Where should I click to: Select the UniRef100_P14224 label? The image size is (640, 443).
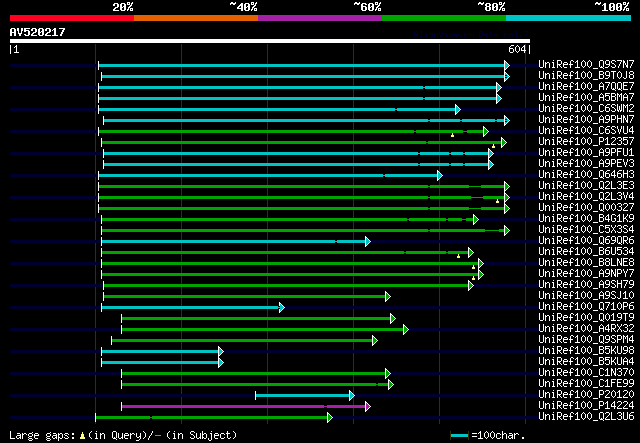click(586, 406)
